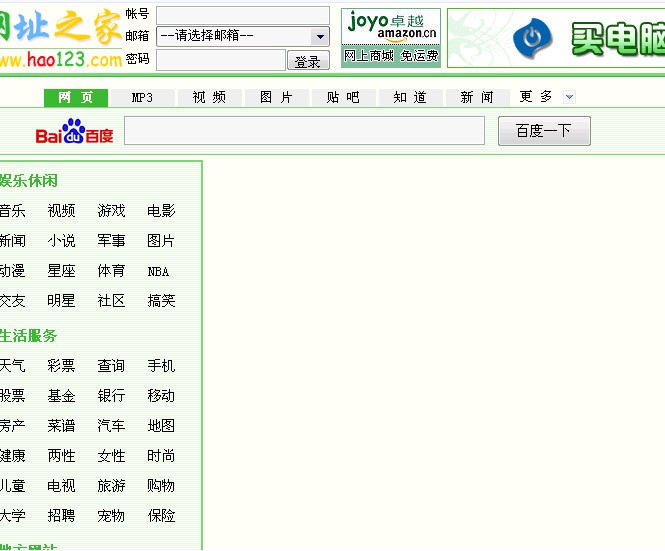Open the 招聘 link

pyautogui.click(x=61, y=516)
